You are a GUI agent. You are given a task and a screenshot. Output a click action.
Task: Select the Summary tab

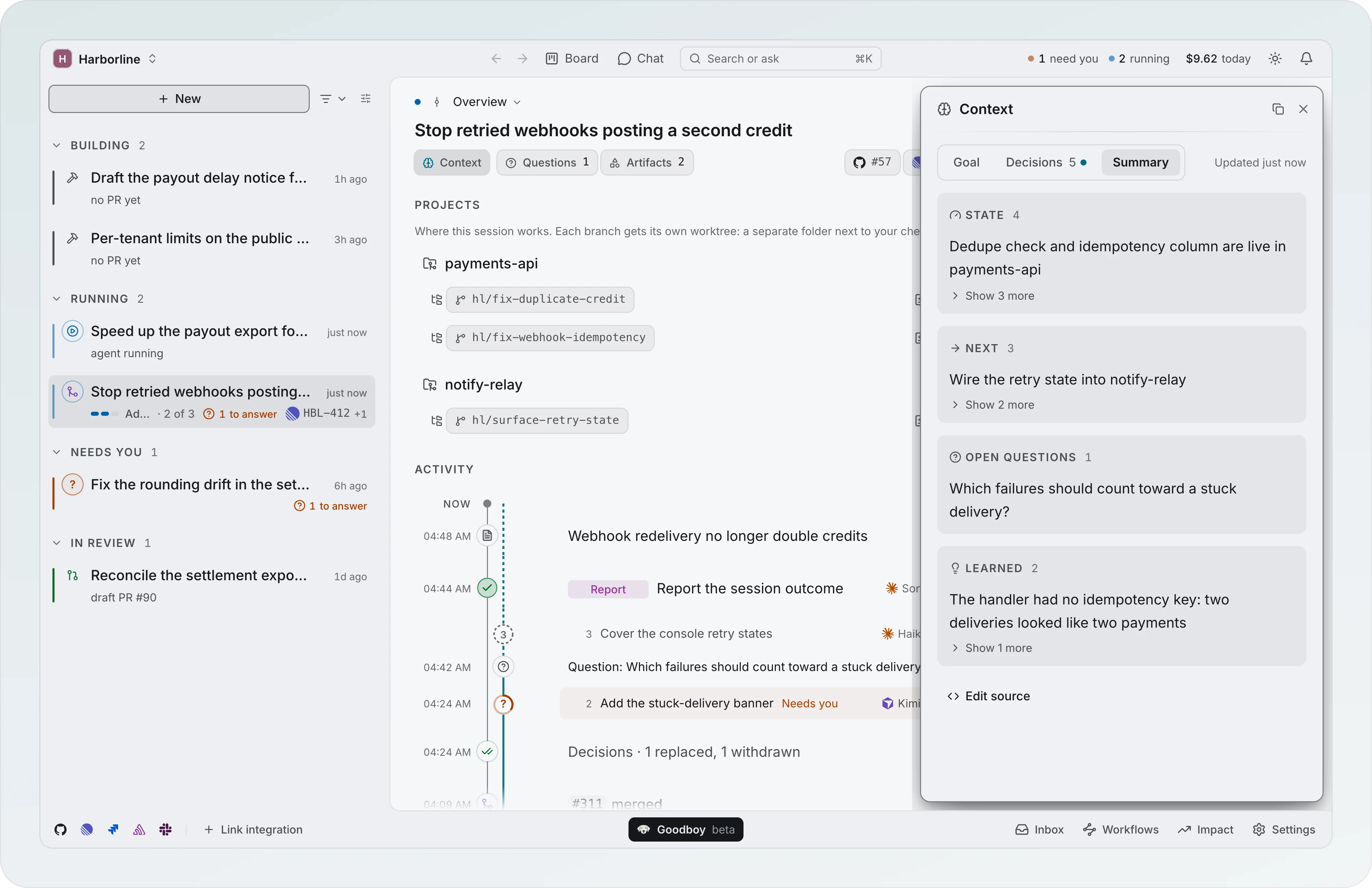click(x=1140, y=162)
